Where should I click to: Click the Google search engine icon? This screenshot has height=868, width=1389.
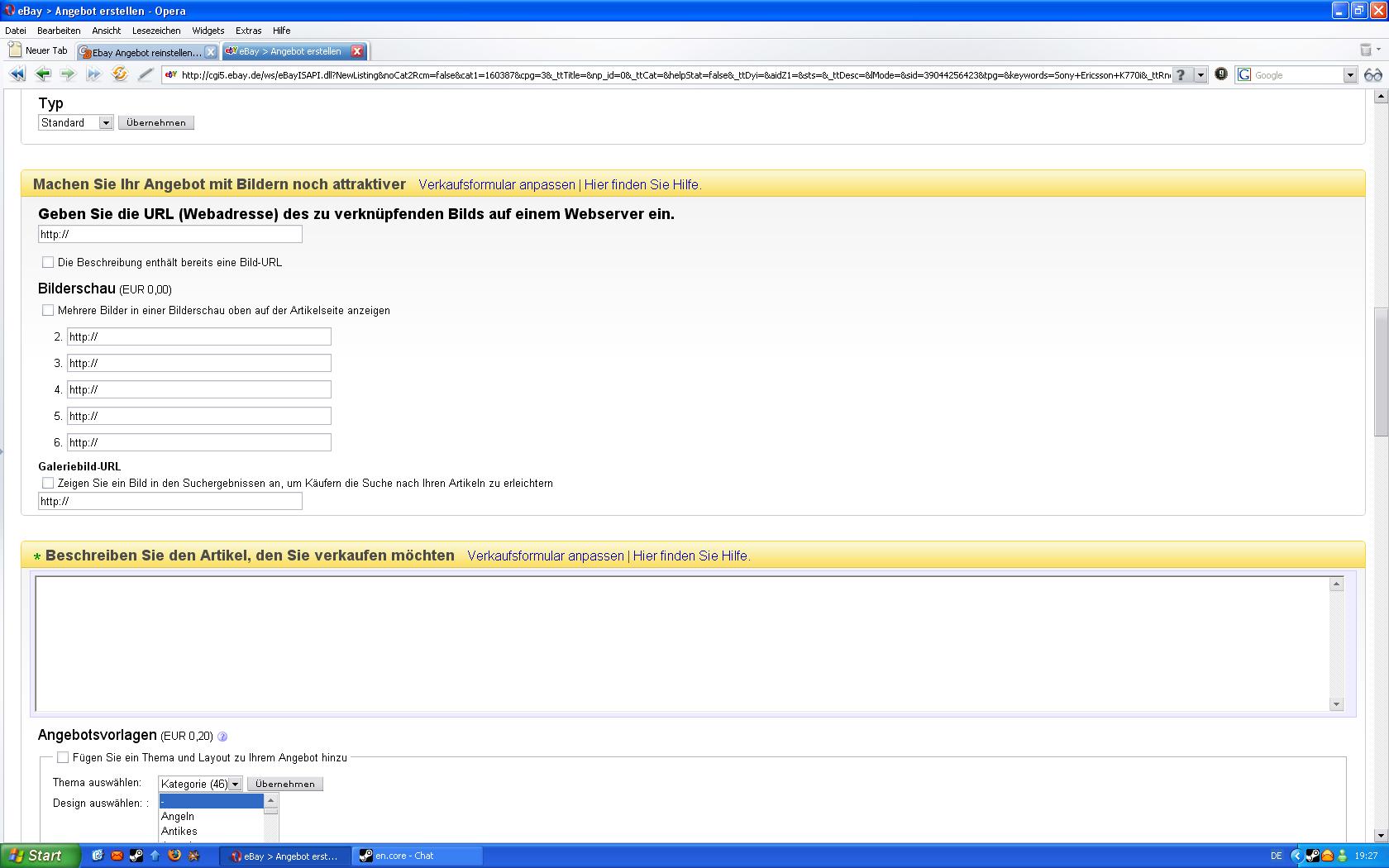1244,75
